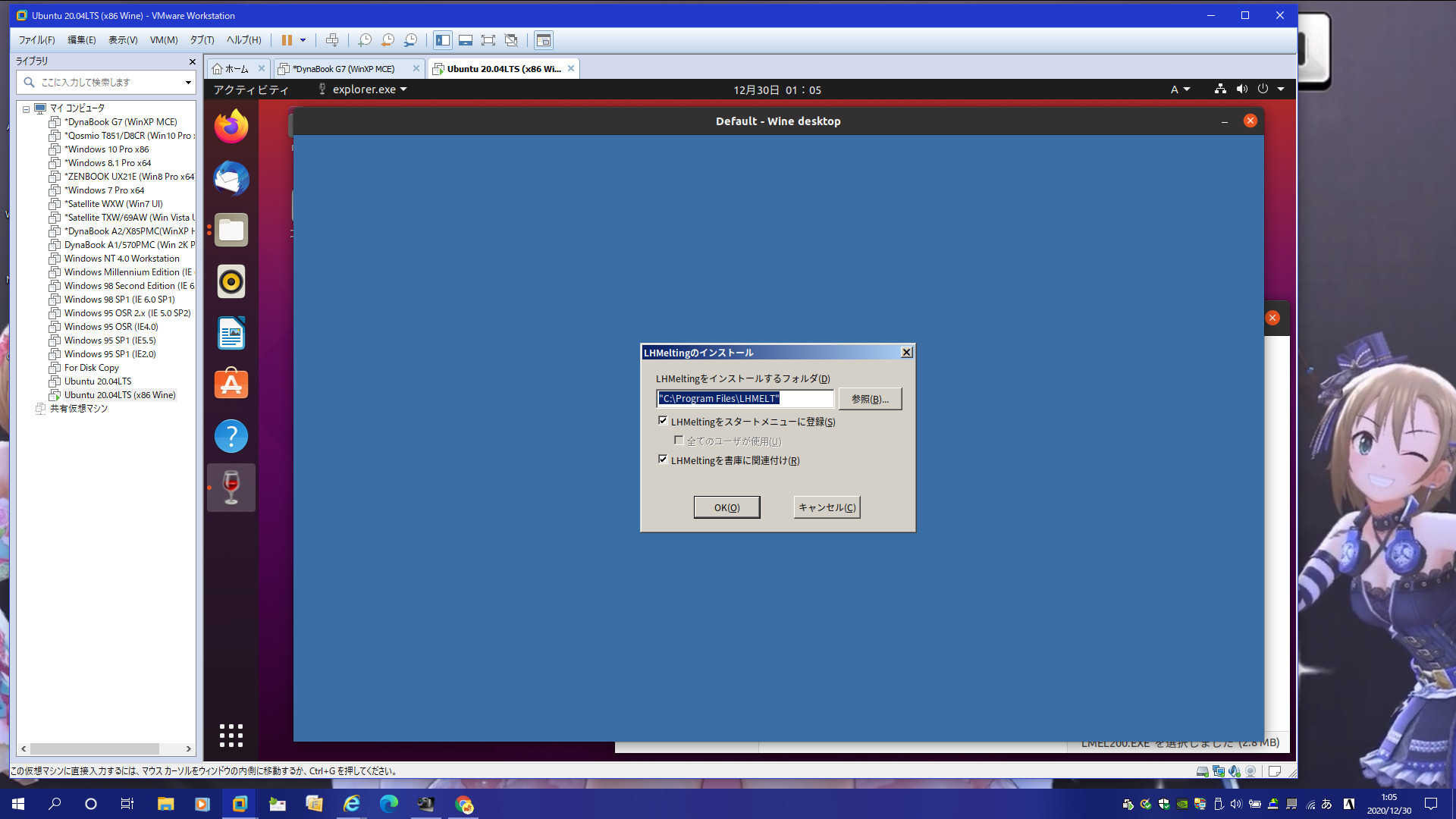Click the network adapter status icon
This screenshot has height=819, width=1456.
1219,771
